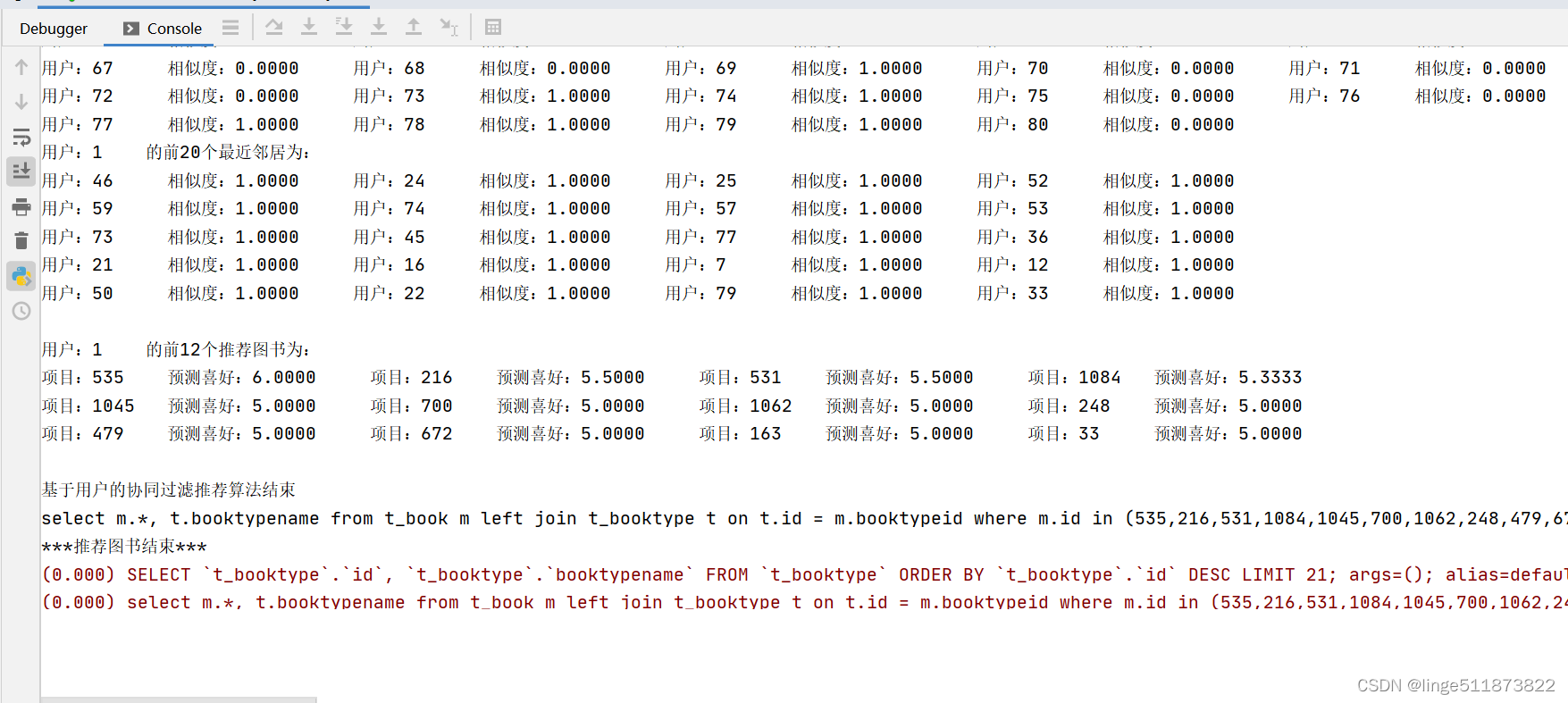Click text '用户: 52' in neighbor list

(1012, 180)
